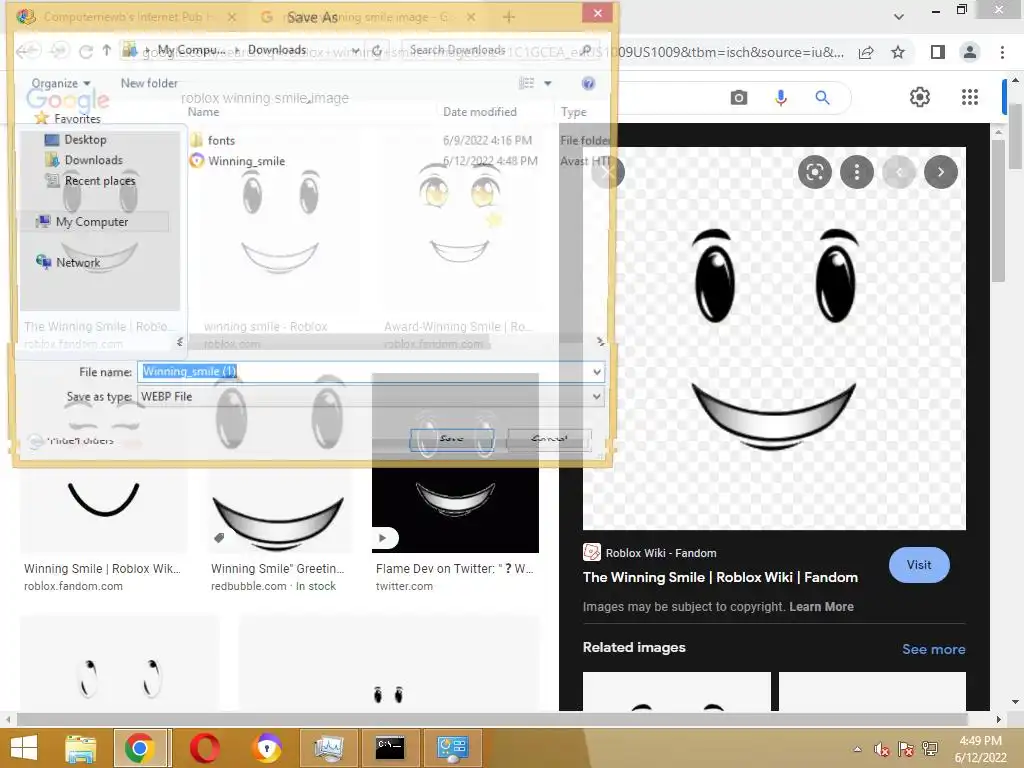Click the search by image camera icon
The height and width of the screenshot is (768, 1024).
point(739,98)
